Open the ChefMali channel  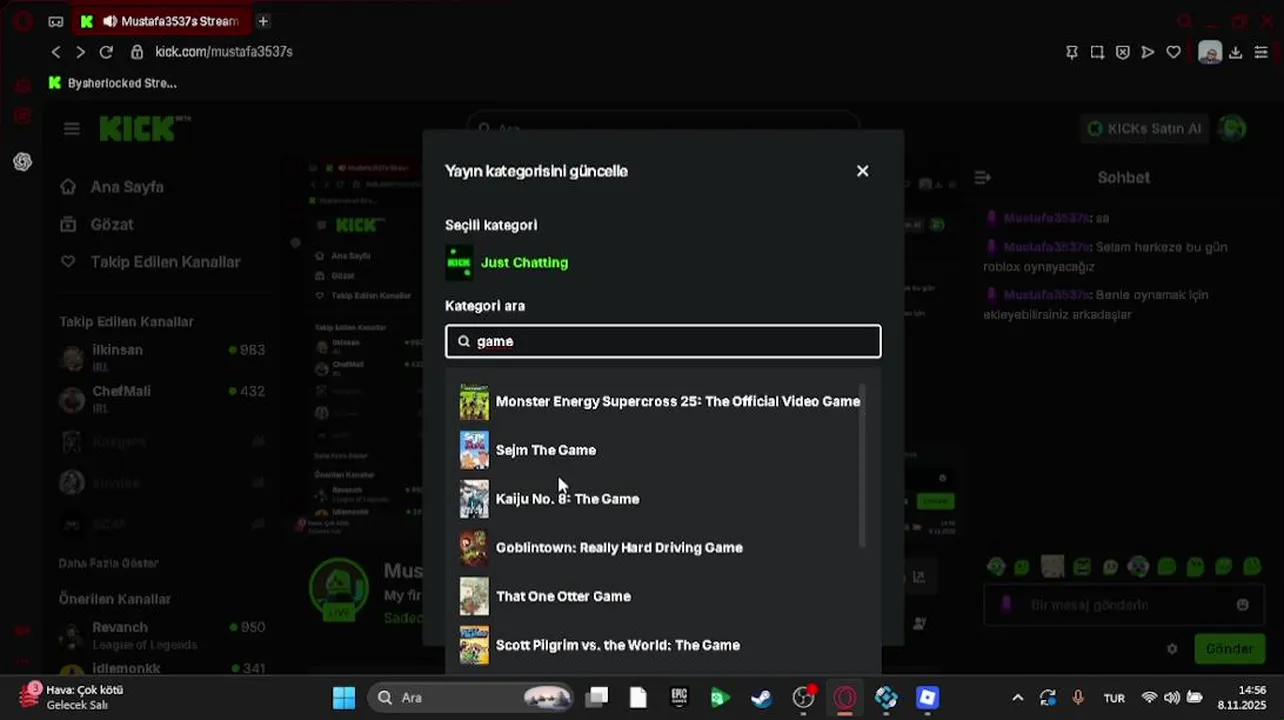[x=162, y=399]
